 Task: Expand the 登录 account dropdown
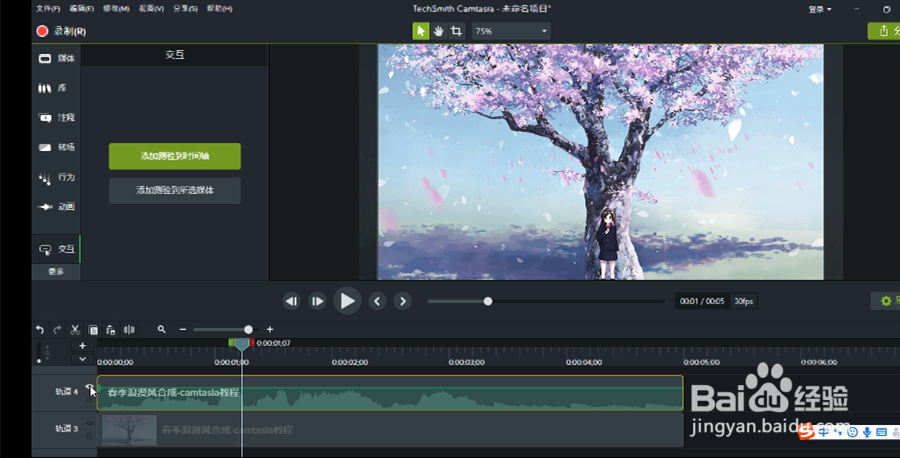pos(820,9)
